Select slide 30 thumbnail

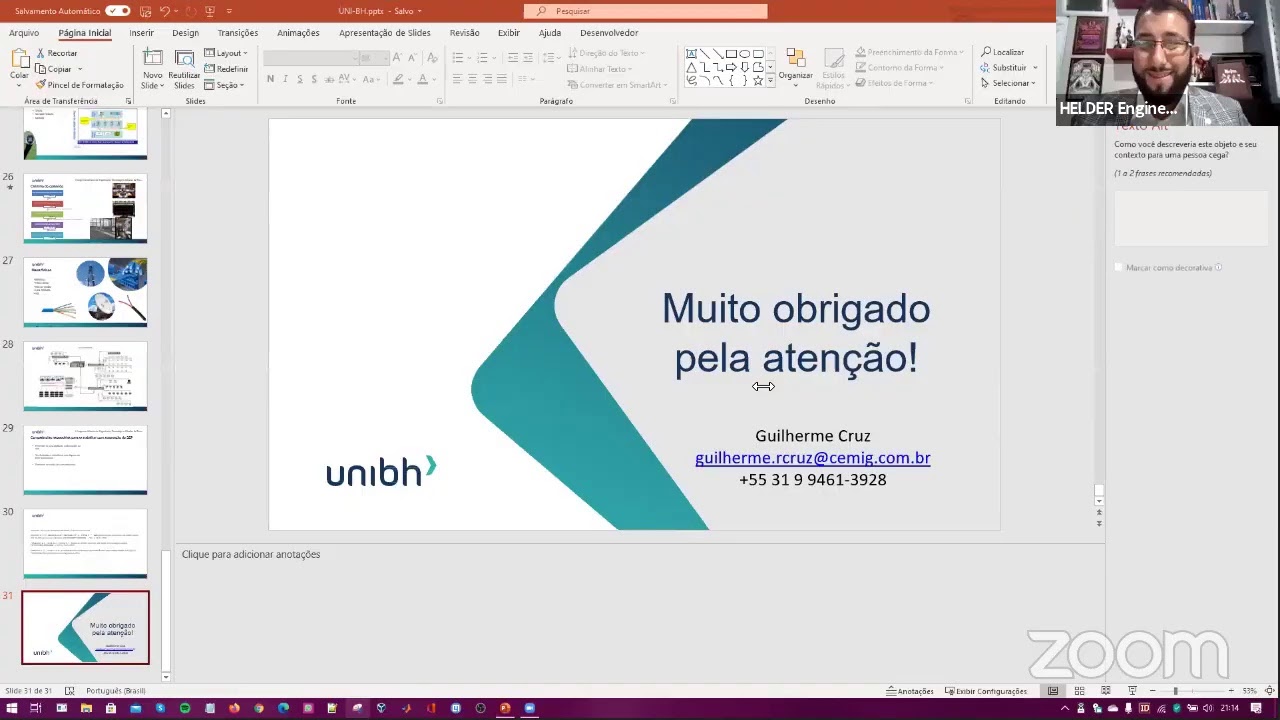click(x=85, y=544)
